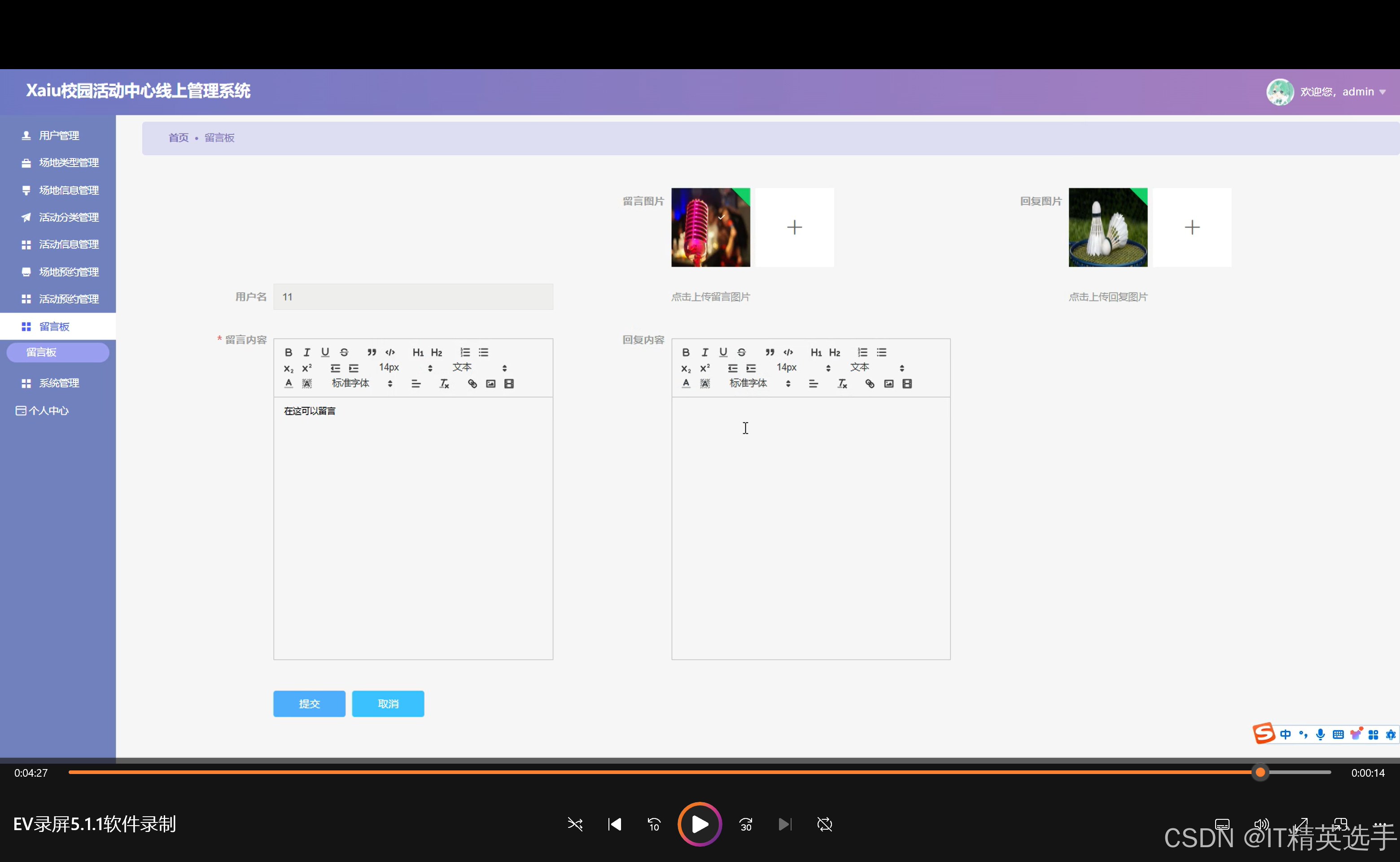Image resolution: width=1400 pixels, height=862 pixels.
Task: Insert blockquote in the 回复内容 editor
Action: coord(770,352)
